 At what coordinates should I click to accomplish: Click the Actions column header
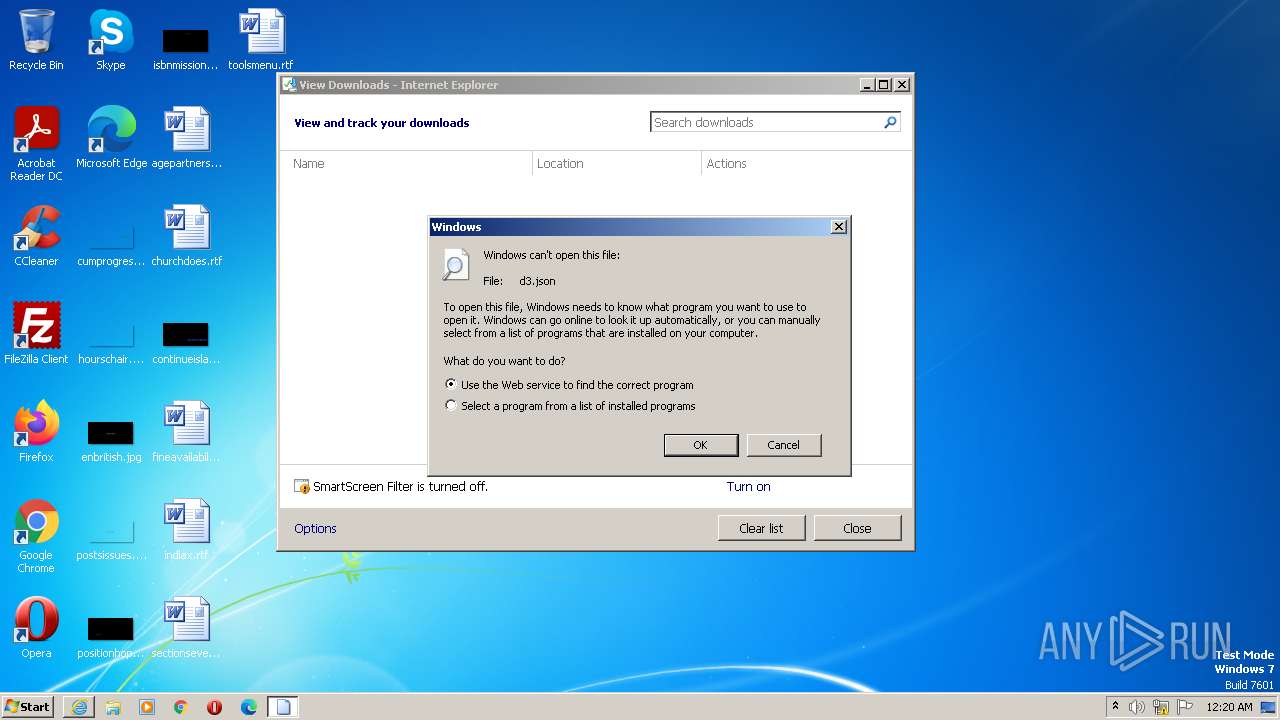pos(805,163)
